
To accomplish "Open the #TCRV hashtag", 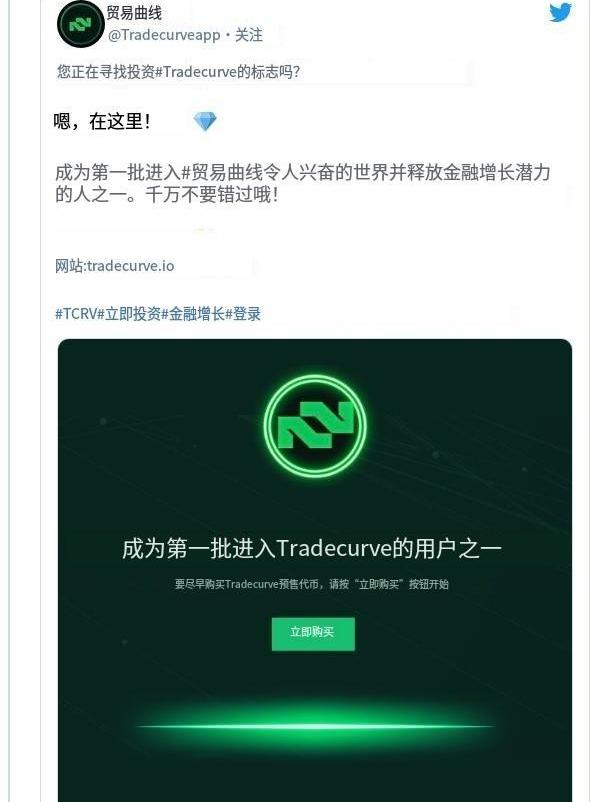I will click(x=76, y=314).
